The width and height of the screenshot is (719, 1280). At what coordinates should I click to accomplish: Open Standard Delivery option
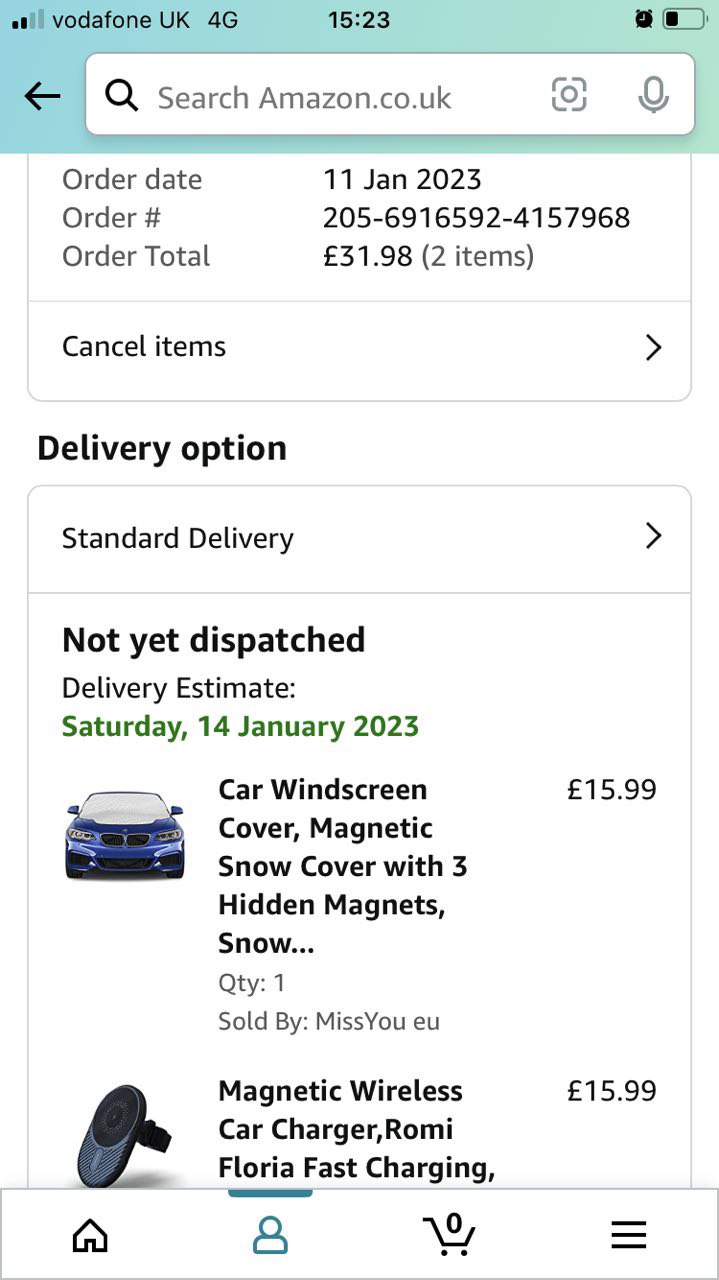[x=178, y=538]
